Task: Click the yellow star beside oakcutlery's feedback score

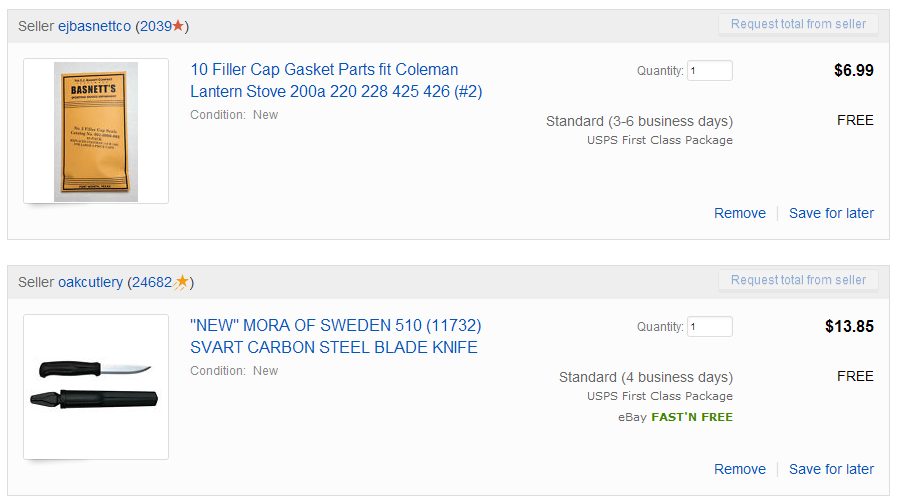Action: pos(181,282)
